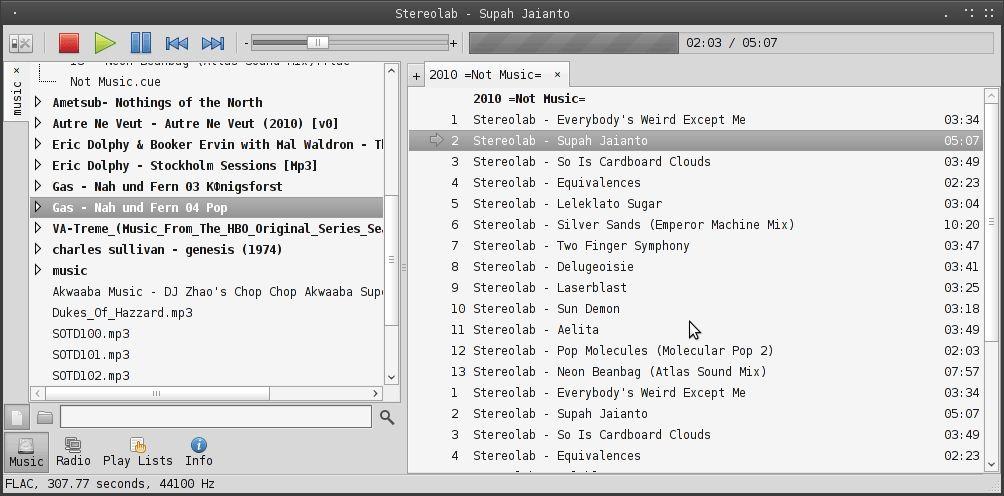
Task: Open the Info panel
Action: pyautogui.click(x=198, y=452)
